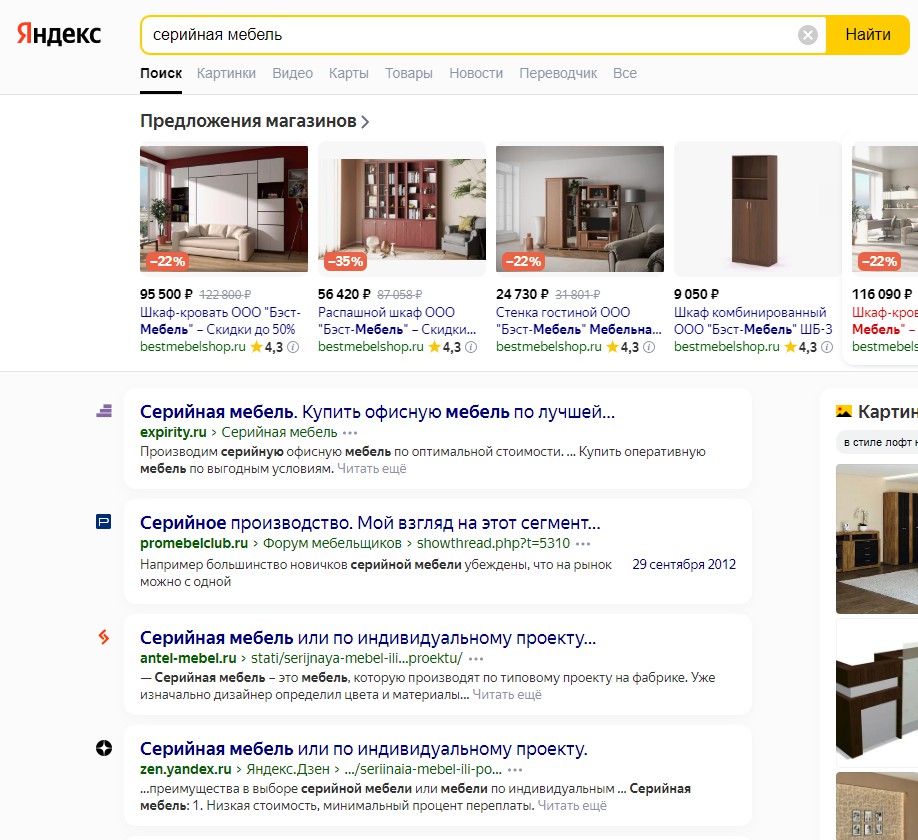Click rating info icon under Распашной шкаф
918x840 pixels.
pyautogui.click(x=471, y=347)
